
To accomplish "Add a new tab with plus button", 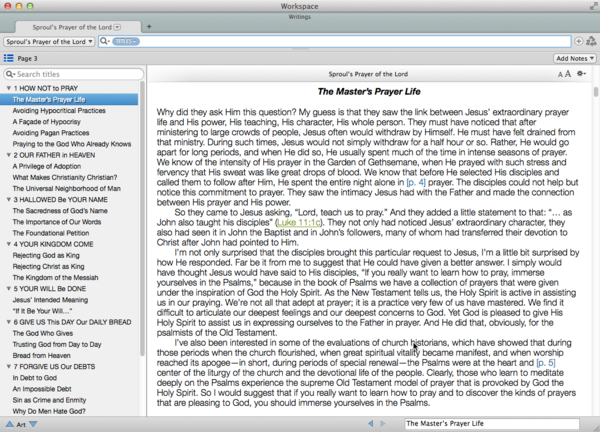I will click(148, 26).
